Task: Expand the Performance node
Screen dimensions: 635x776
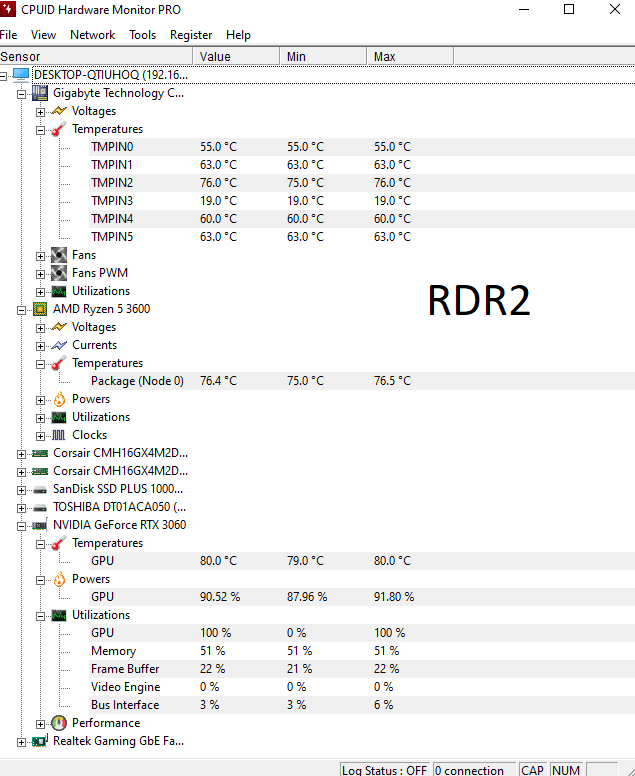Action: point(40,724)
